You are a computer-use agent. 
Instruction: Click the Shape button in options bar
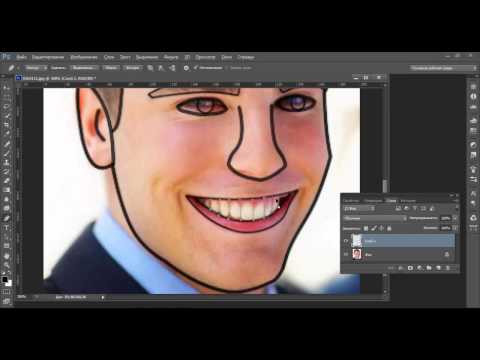[133, 68]
